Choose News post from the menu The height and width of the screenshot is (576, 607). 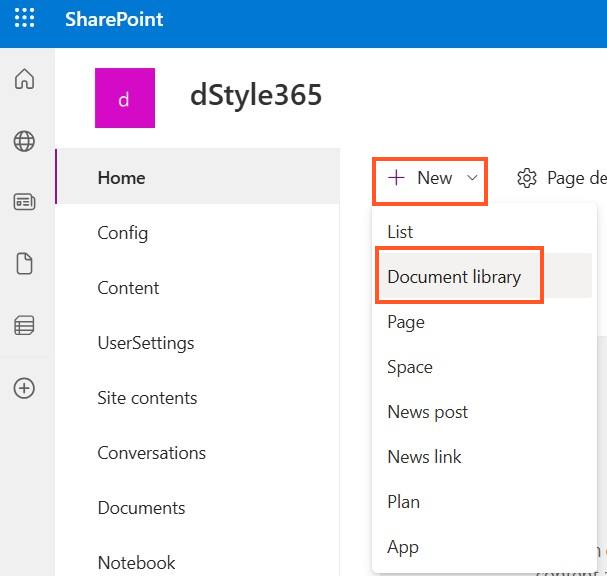482,411
